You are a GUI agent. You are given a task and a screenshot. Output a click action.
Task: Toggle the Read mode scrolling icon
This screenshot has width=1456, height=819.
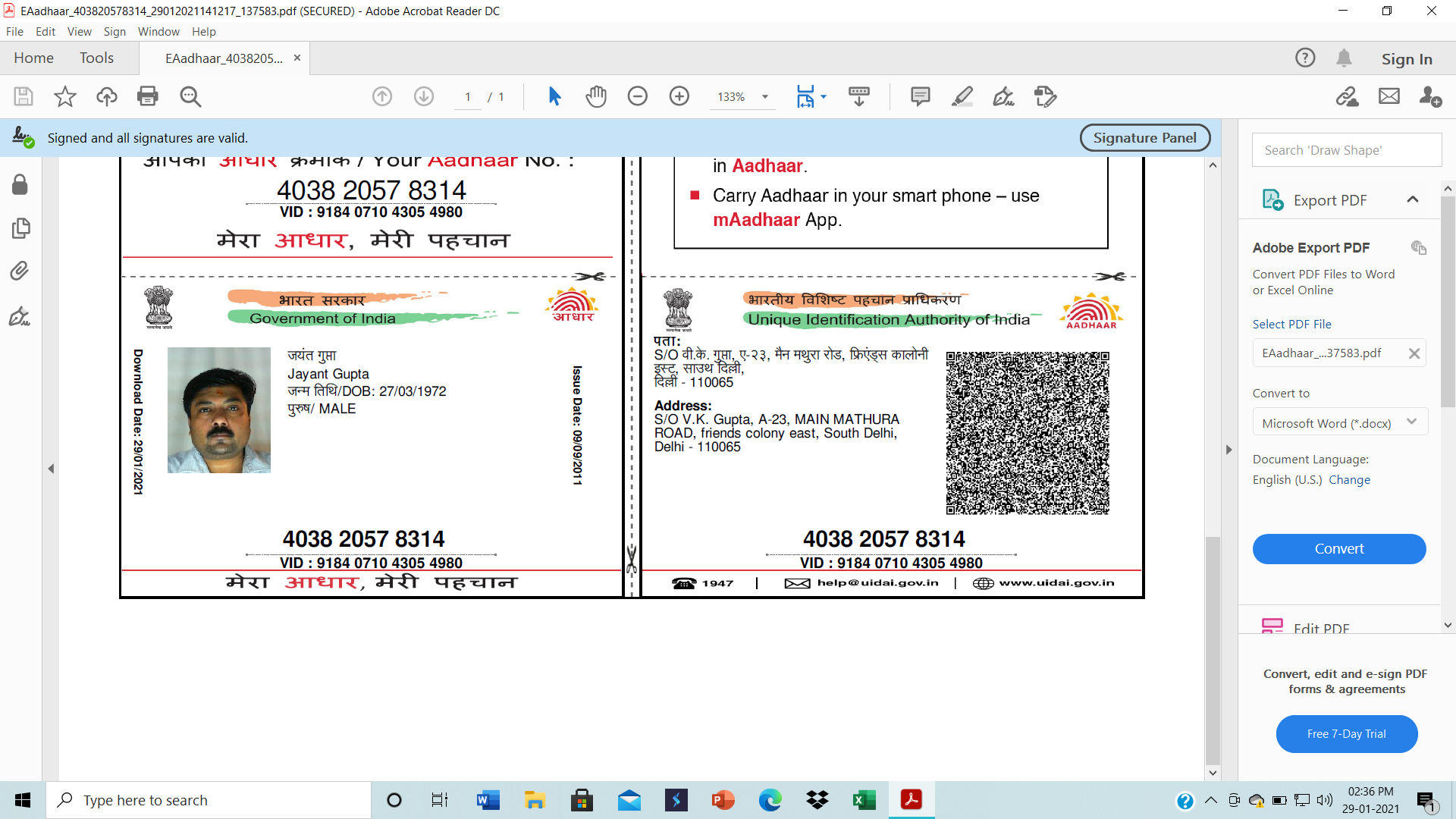859,96
